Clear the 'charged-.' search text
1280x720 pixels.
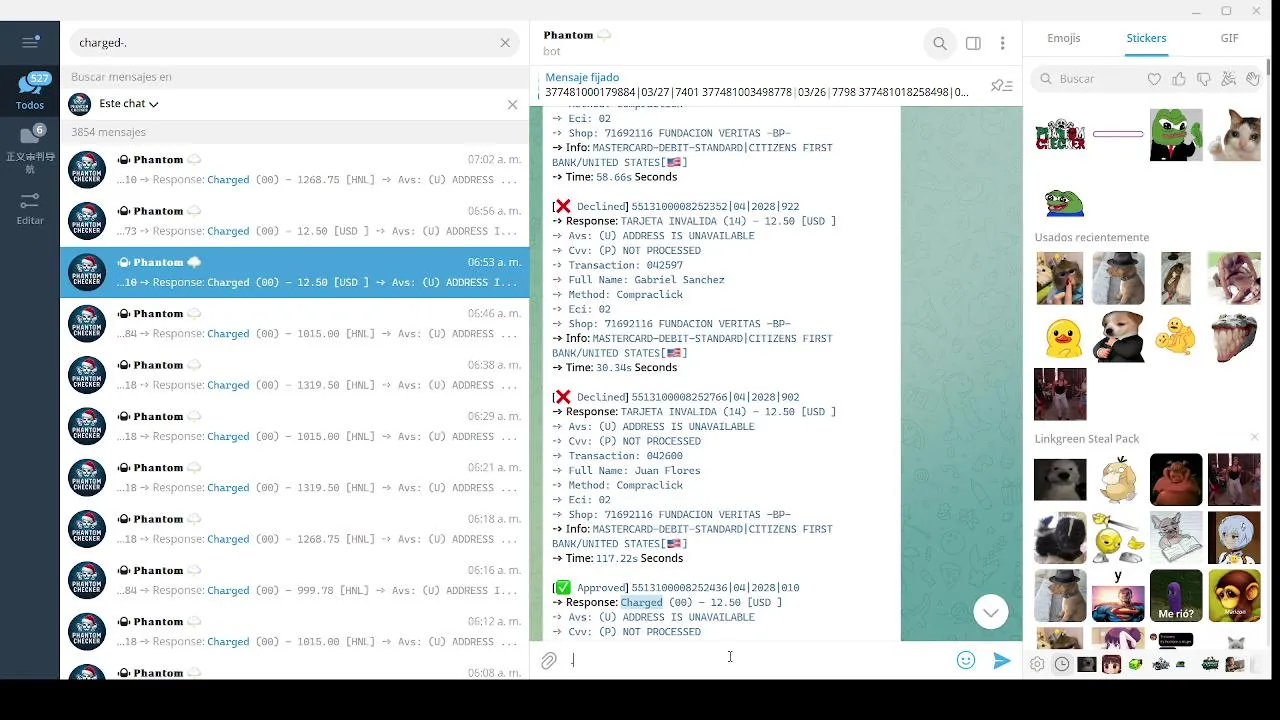click(505, 43)
